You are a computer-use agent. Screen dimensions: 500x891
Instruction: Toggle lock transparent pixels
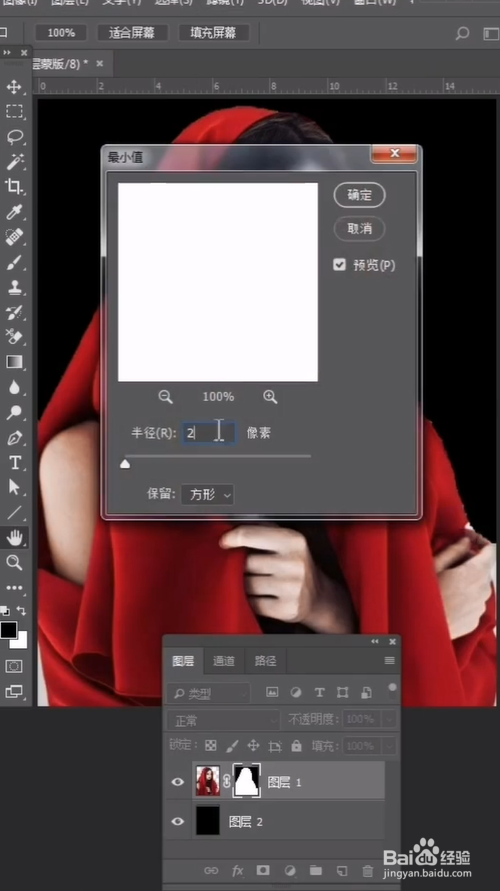click(211, 746)
